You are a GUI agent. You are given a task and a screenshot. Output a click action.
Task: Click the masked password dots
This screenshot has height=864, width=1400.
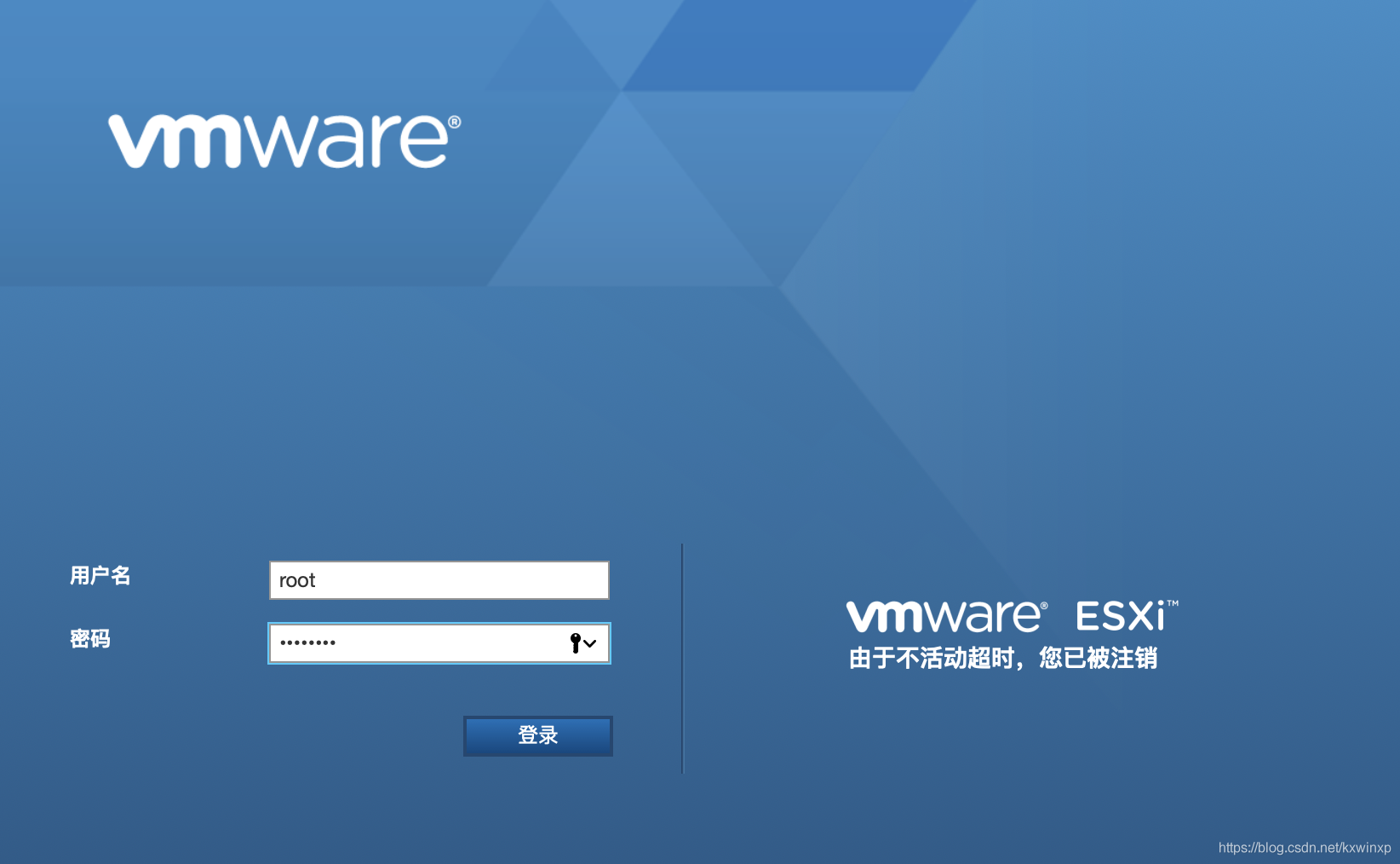307,643
